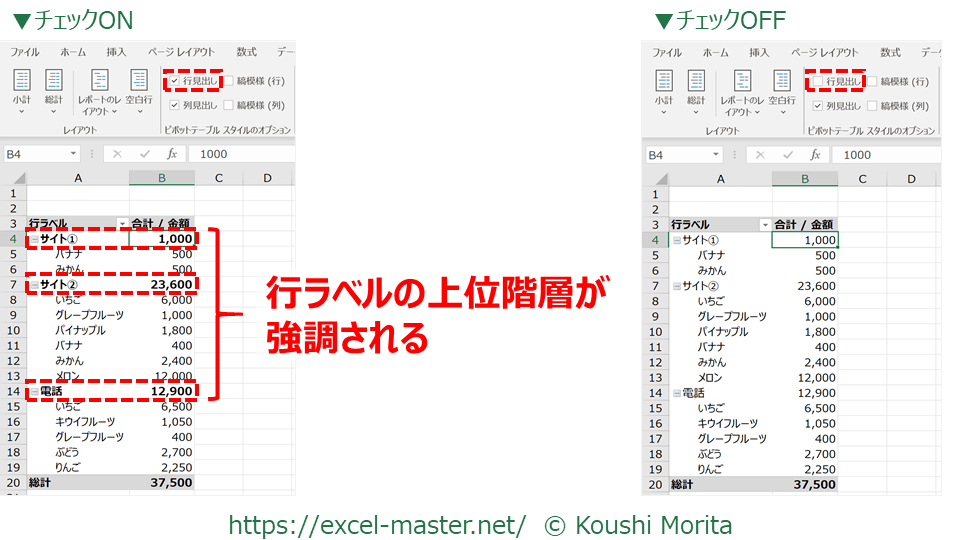Click the fx insert function icon in チェックON panel
The height and width of the screenshot is (540, 960).
tap(172, 154)
